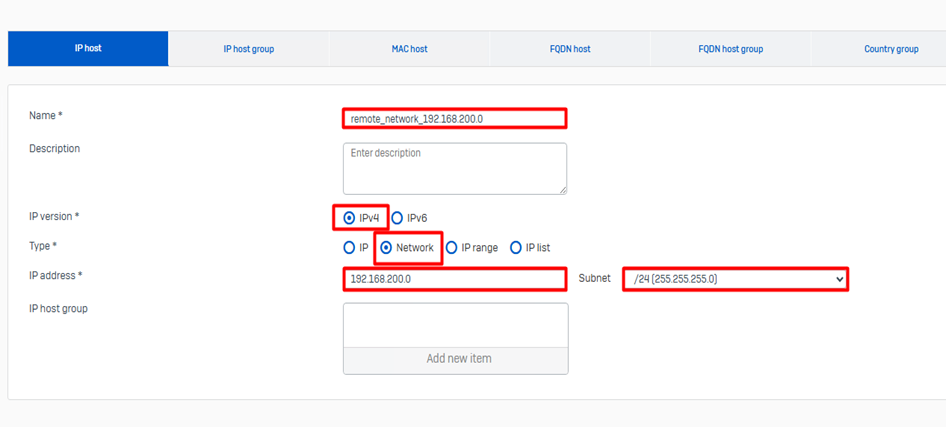
Task: Go to the FQDN host group tab
Action: [730, 49]
